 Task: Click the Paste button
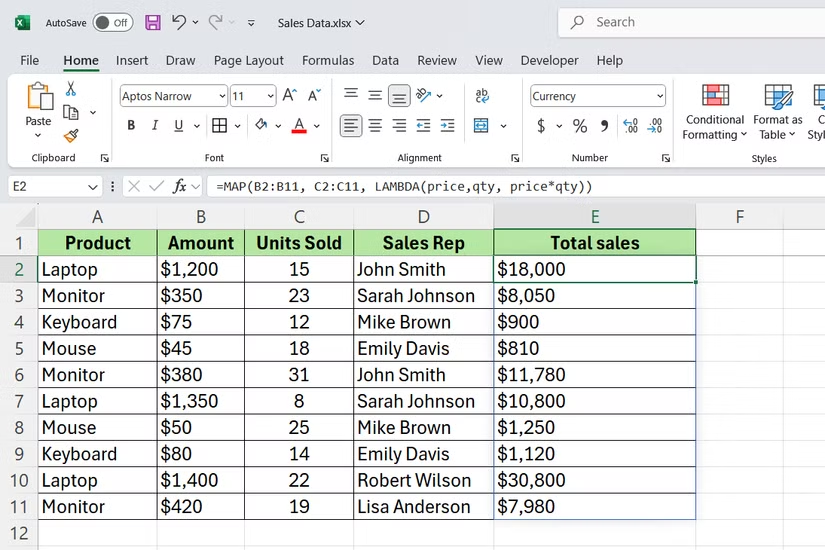[38, 105]
